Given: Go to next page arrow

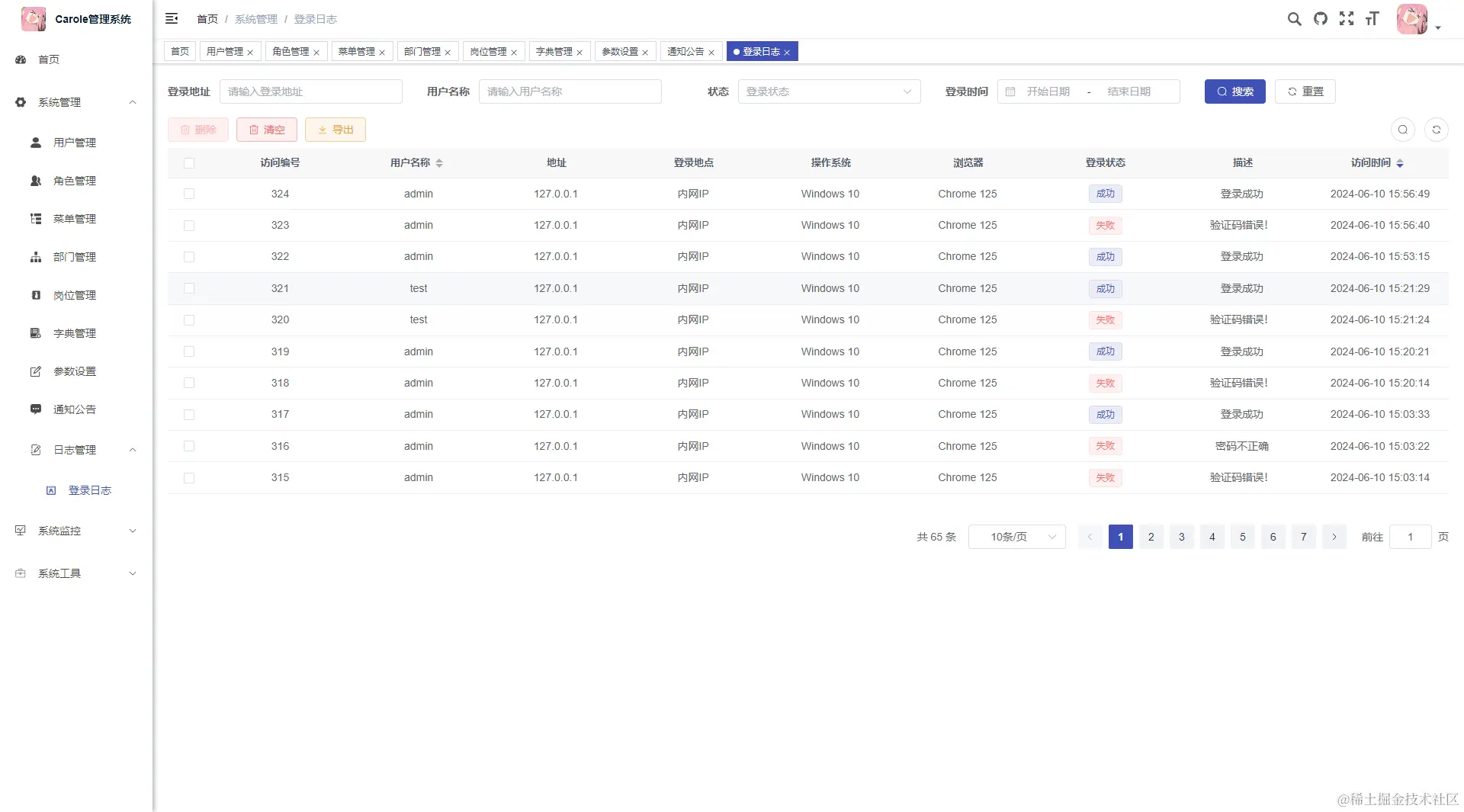Looking at the screenshot, I should pos(1334,537).
